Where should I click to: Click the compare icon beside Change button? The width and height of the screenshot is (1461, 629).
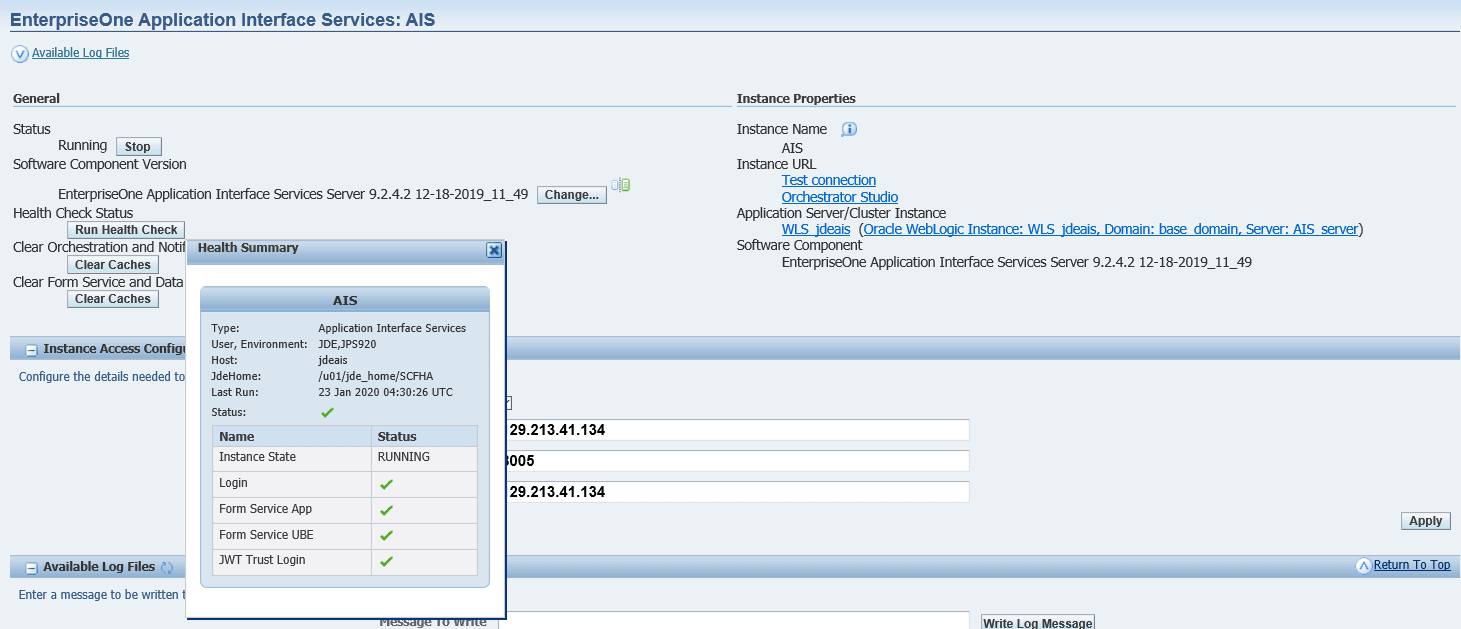click(621, 185)
